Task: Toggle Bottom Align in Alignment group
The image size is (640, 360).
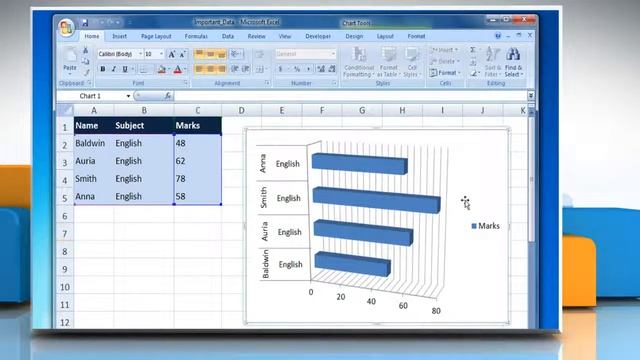Action: coord(221,54)
